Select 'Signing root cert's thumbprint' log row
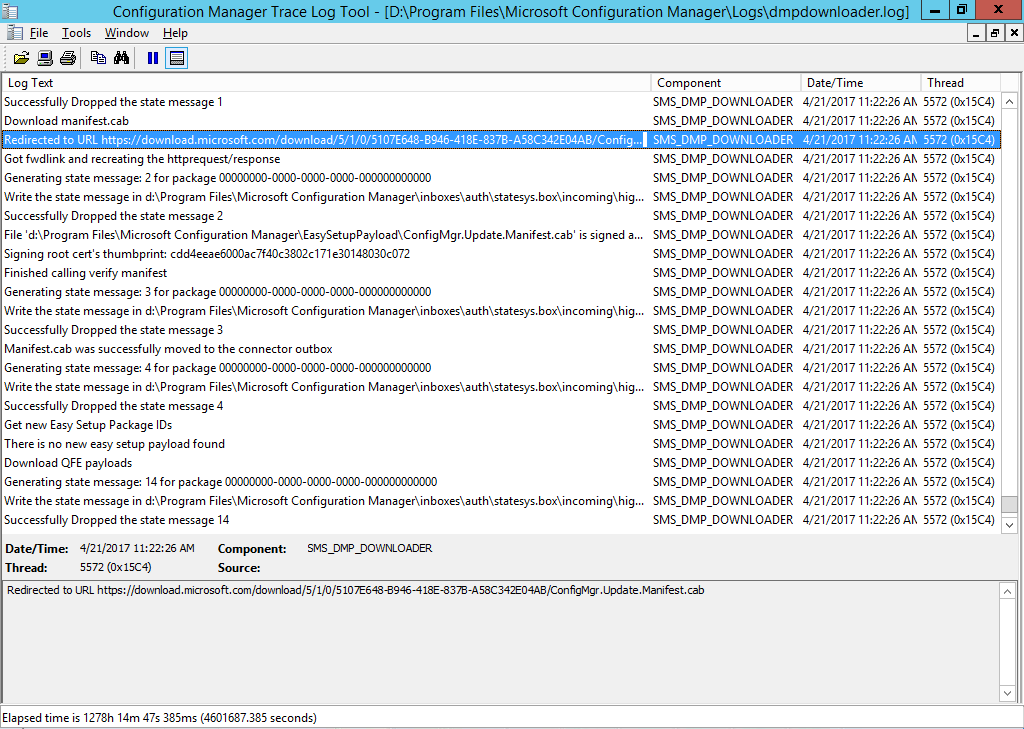This screenshot has height=729, width=1024. (500, 253)
